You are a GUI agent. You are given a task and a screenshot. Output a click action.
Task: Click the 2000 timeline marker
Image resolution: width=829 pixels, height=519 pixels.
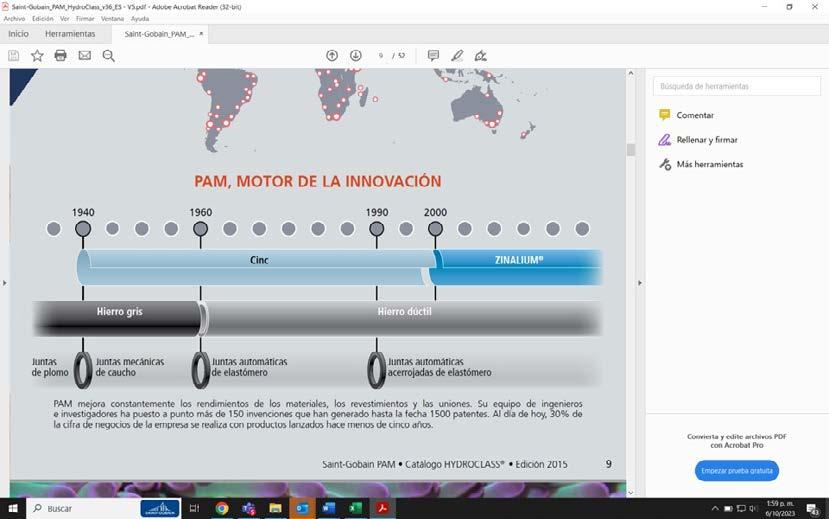pos(435,229)
